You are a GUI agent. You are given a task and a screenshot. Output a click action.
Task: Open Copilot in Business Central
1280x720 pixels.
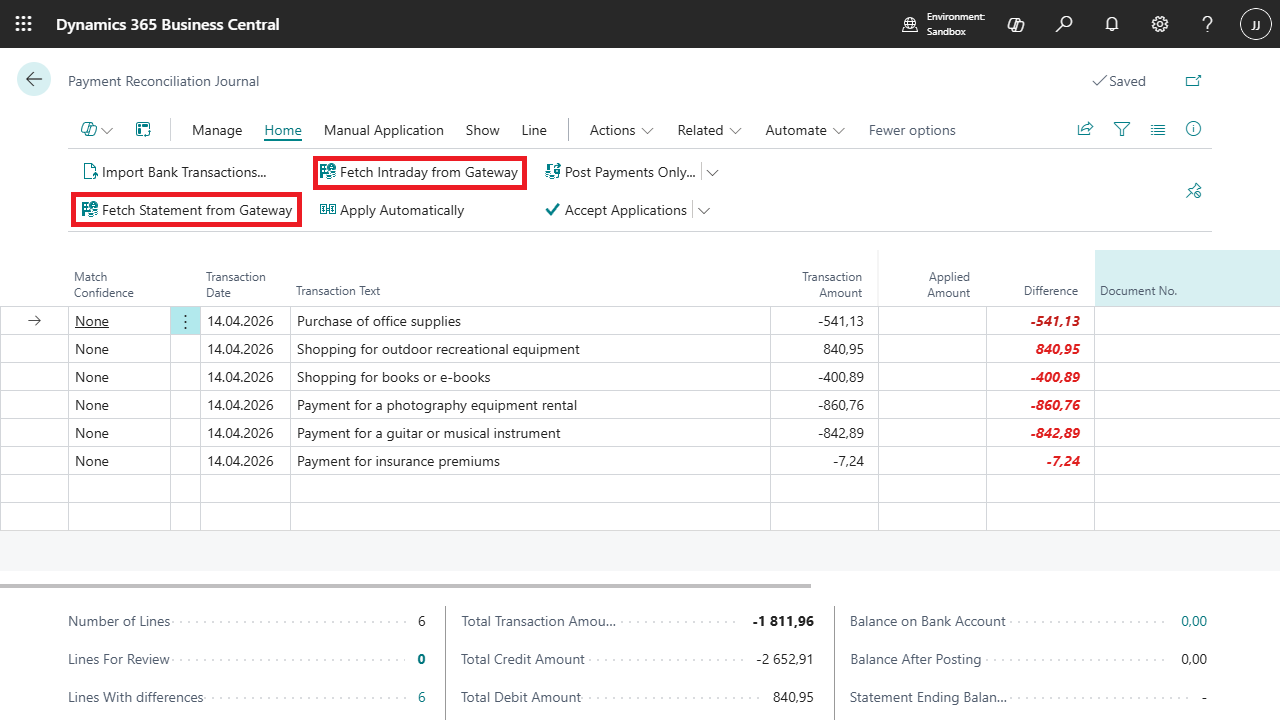[1015, 23]
